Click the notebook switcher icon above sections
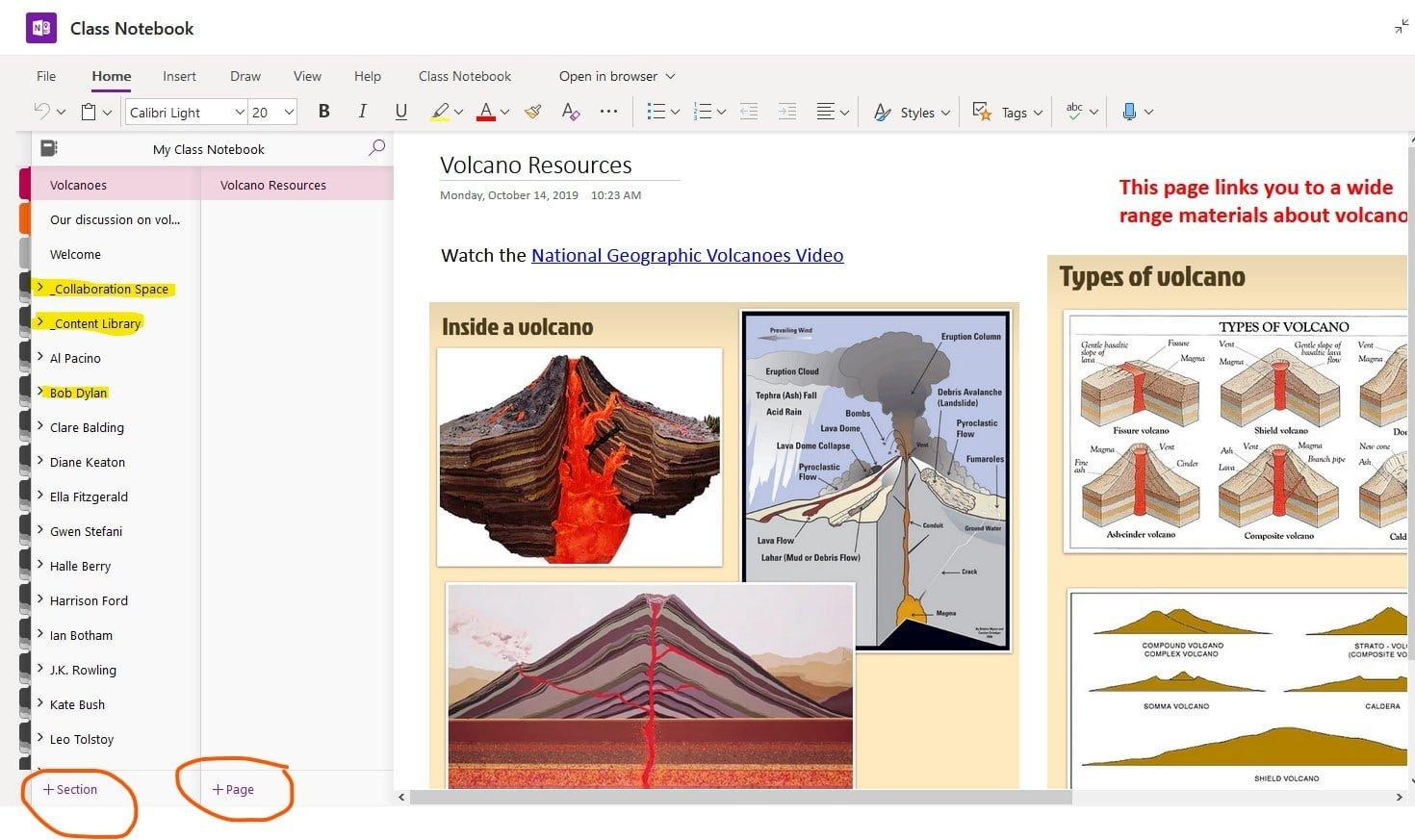This screenshot has height=840, width=1415. click(x=48, y=147)
